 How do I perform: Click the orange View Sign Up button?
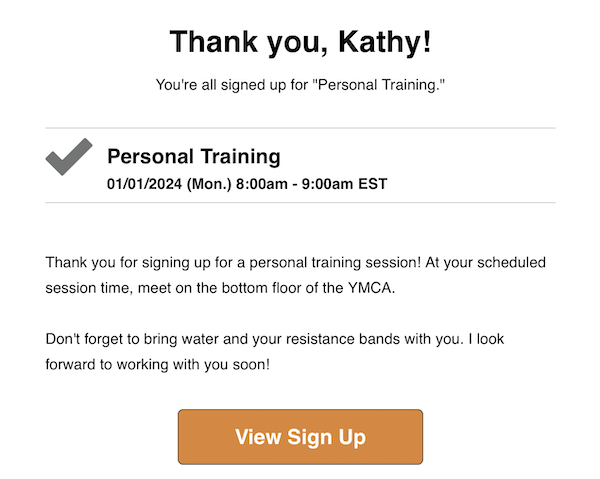300,437
